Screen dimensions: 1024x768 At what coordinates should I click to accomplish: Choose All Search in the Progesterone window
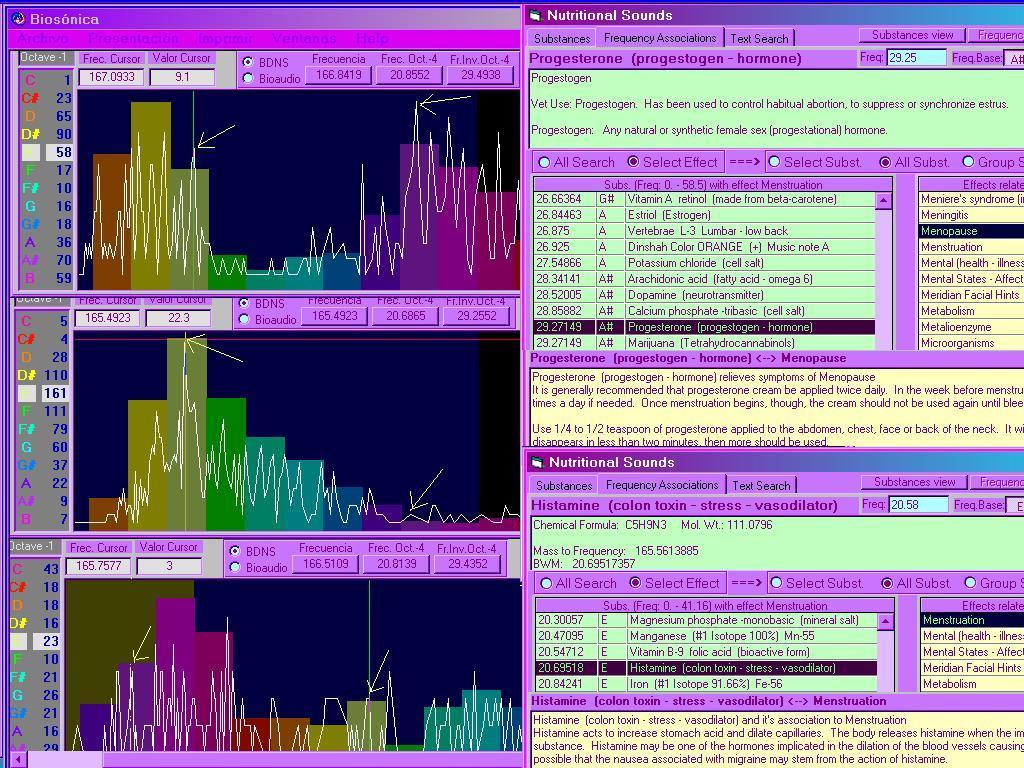click(545, 162)
